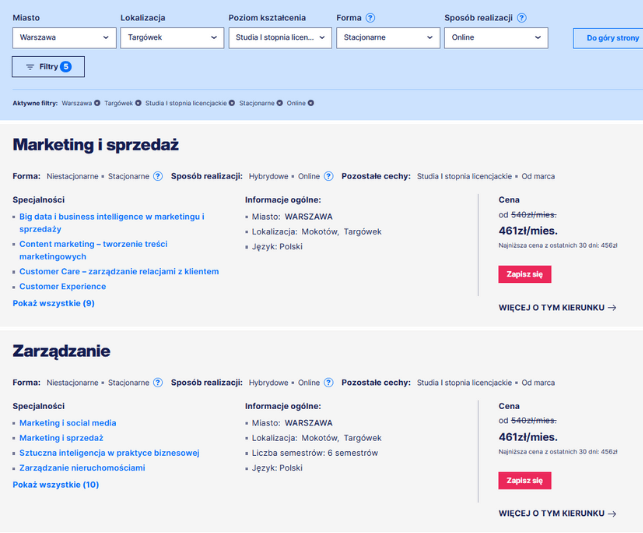This screenshot has height=533, width=643.
Task: Open Sztuczna inteligencja w praktyce biznesowej link
Action: click(109, 453)
